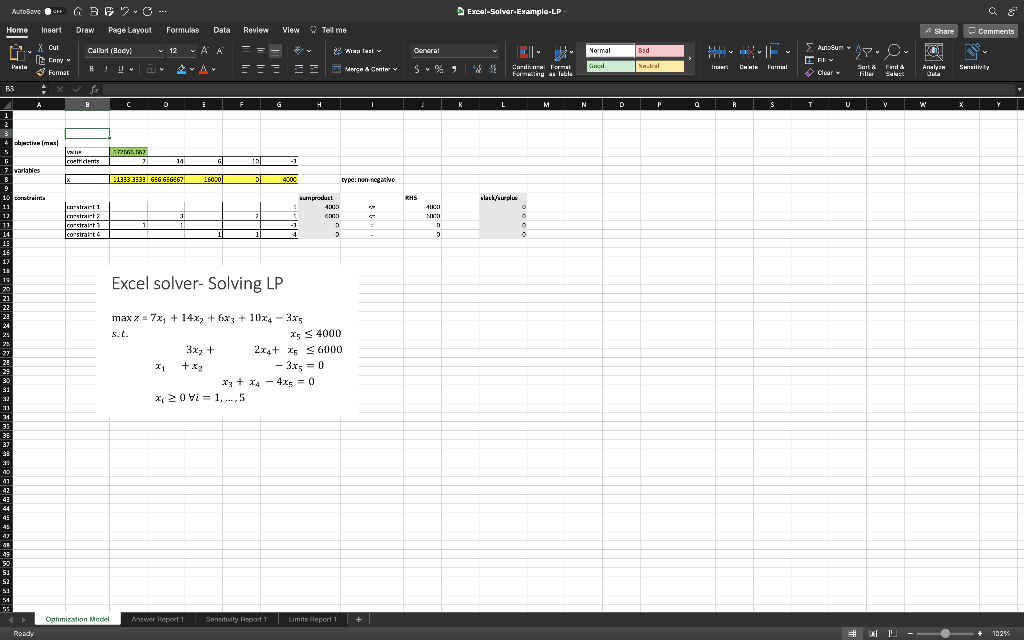Click the Merge & Center toggle
This screenshot has width=1024, height=640.
click(x=363, y=69)
